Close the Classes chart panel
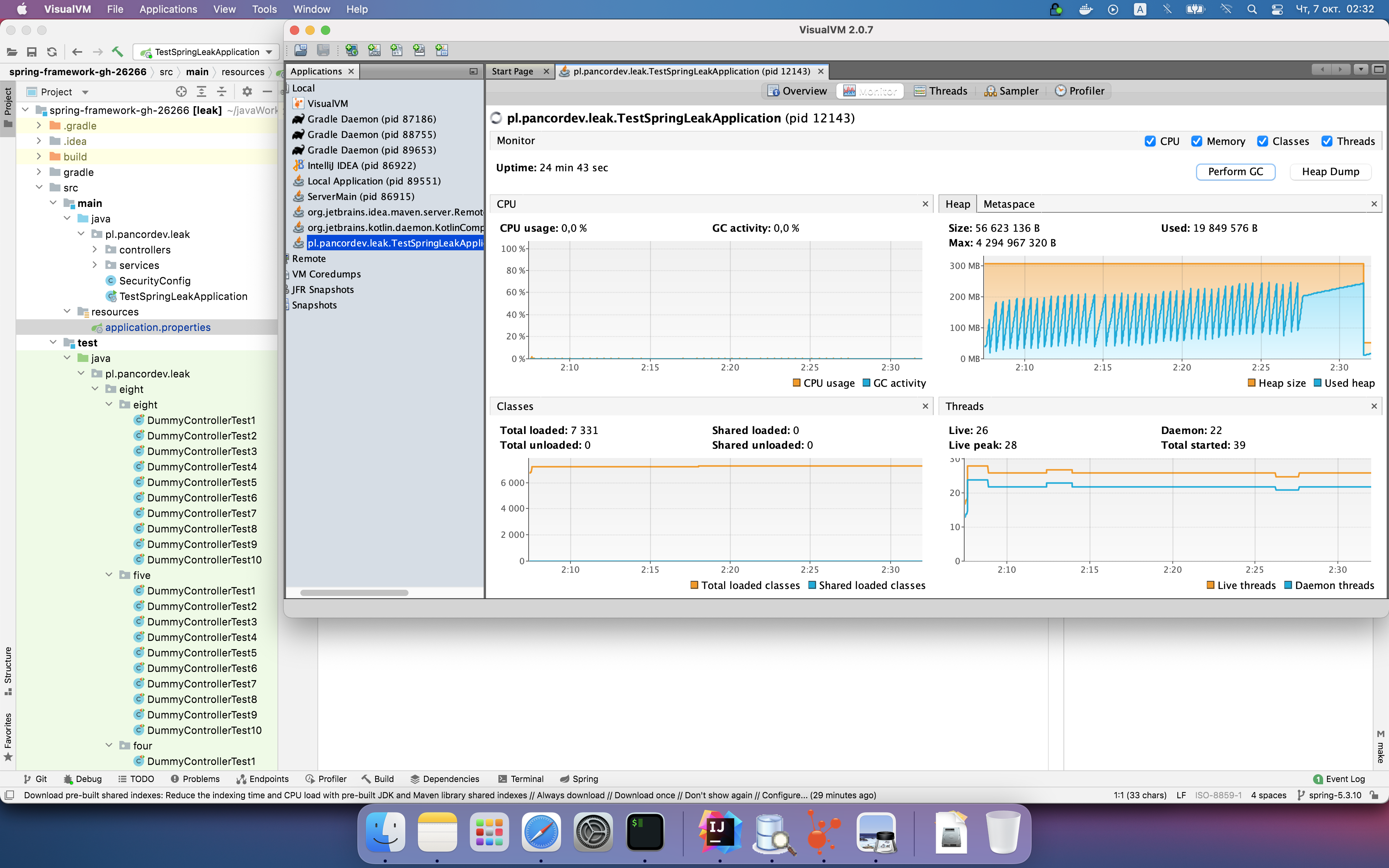 (925, 406)
